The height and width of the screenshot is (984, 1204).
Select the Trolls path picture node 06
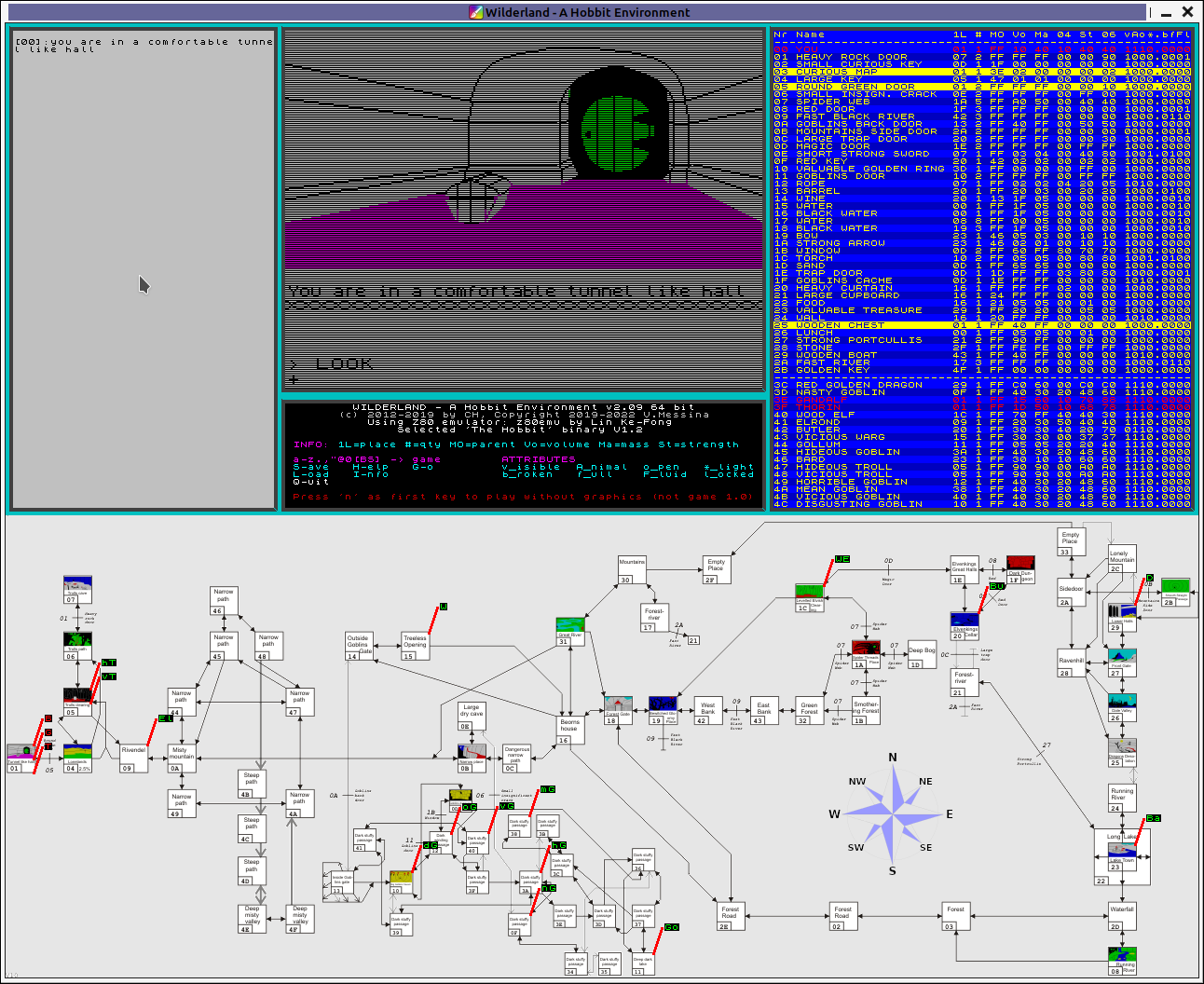click(x=77, y=646)
